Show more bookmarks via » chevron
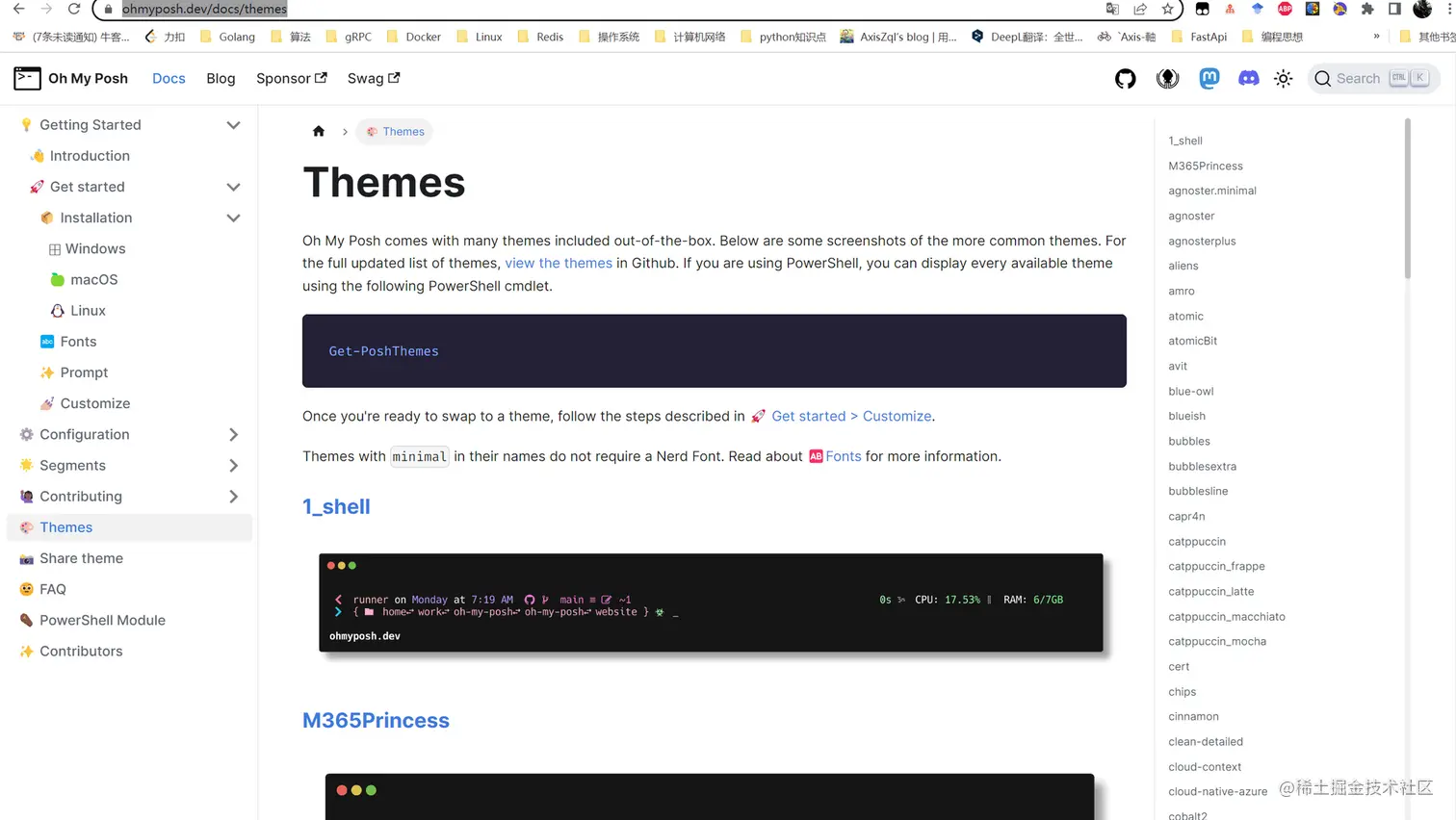 click(x=1376, y=37)
